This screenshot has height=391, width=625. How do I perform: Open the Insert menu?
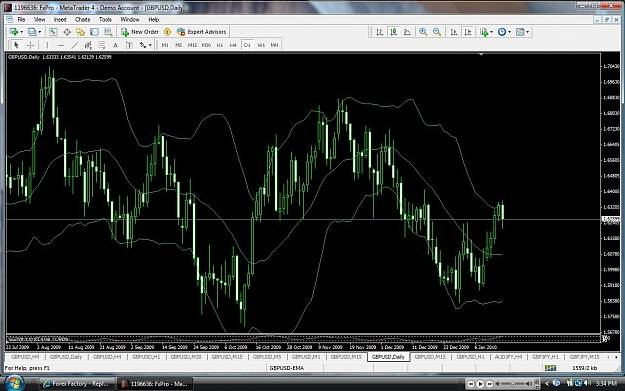pos(60,19)
